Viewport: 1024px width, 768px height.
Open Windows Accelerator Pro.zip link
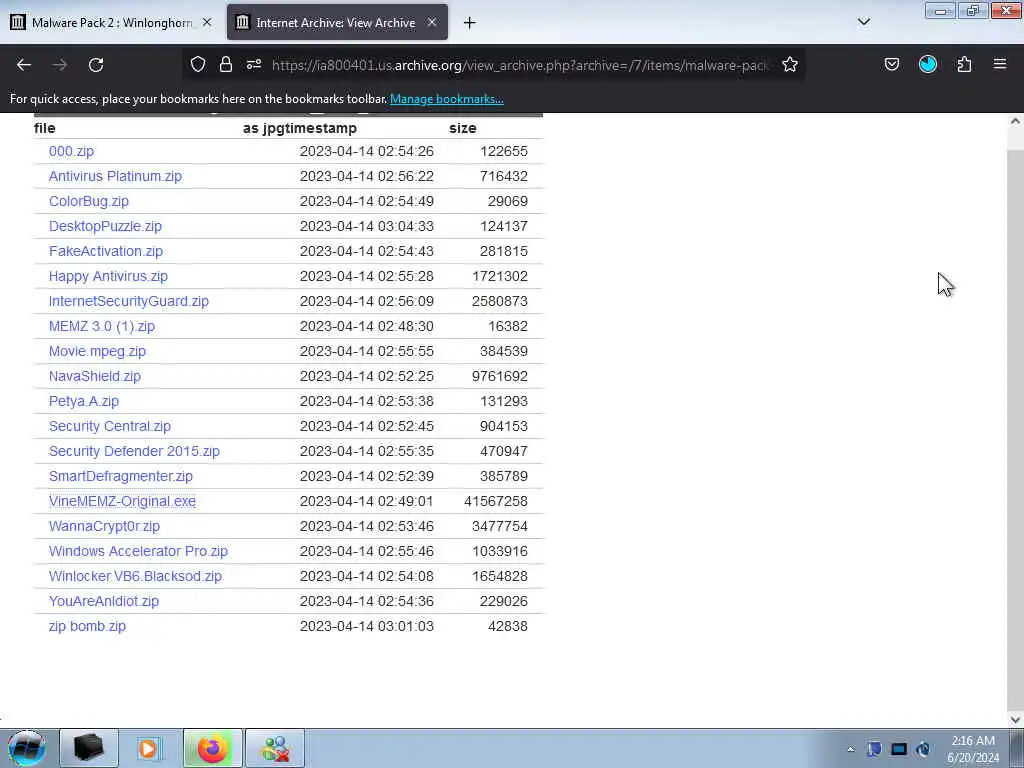[x=138, y=551]
